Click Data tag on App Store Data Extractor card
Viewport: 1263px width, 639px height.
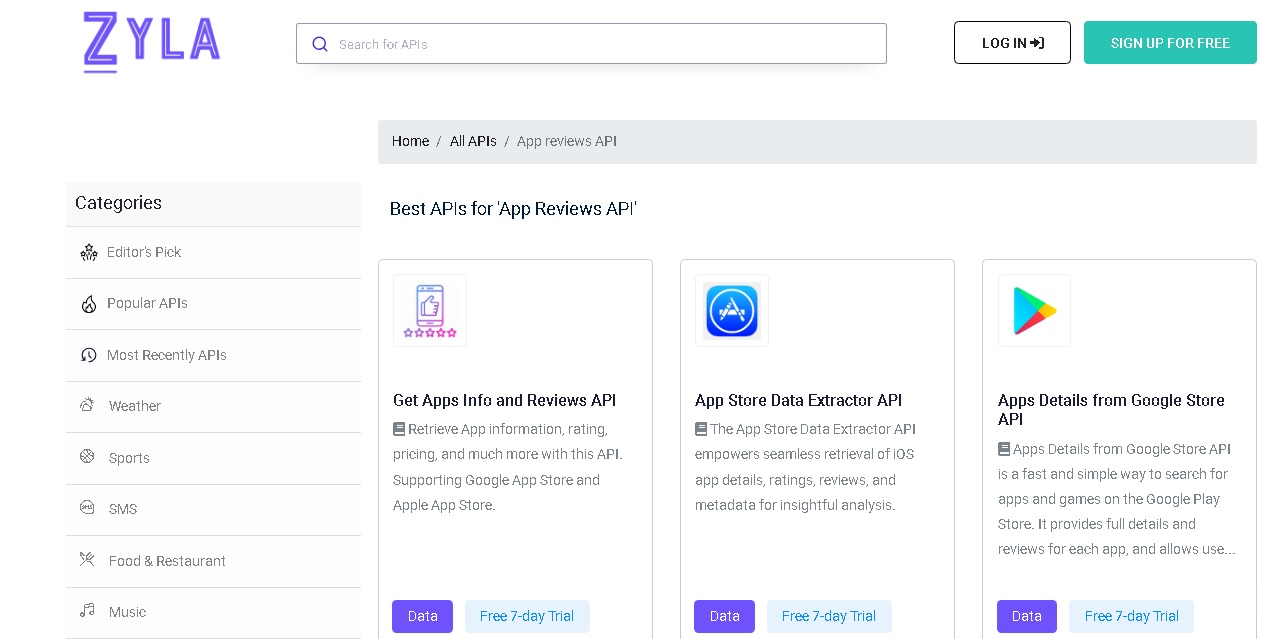tap(724, 616)
